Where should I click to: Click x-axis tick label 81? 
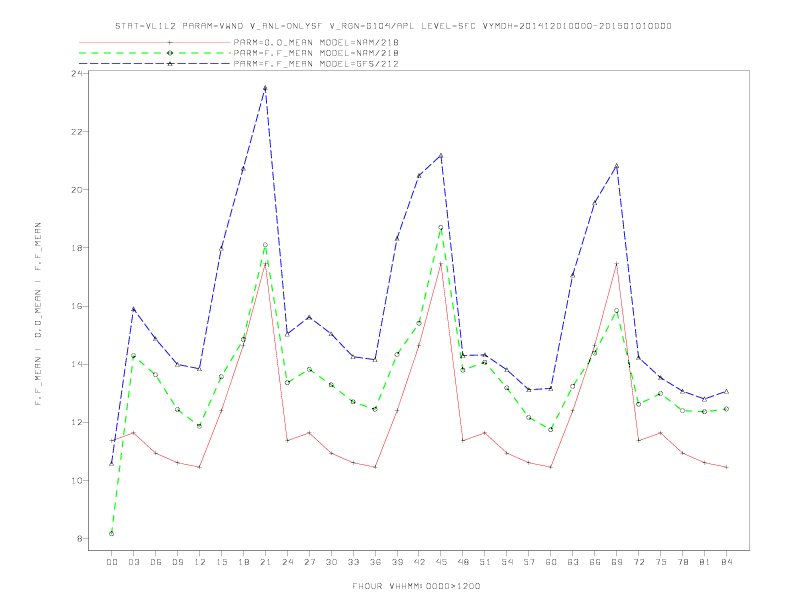(x=705, y=562)
